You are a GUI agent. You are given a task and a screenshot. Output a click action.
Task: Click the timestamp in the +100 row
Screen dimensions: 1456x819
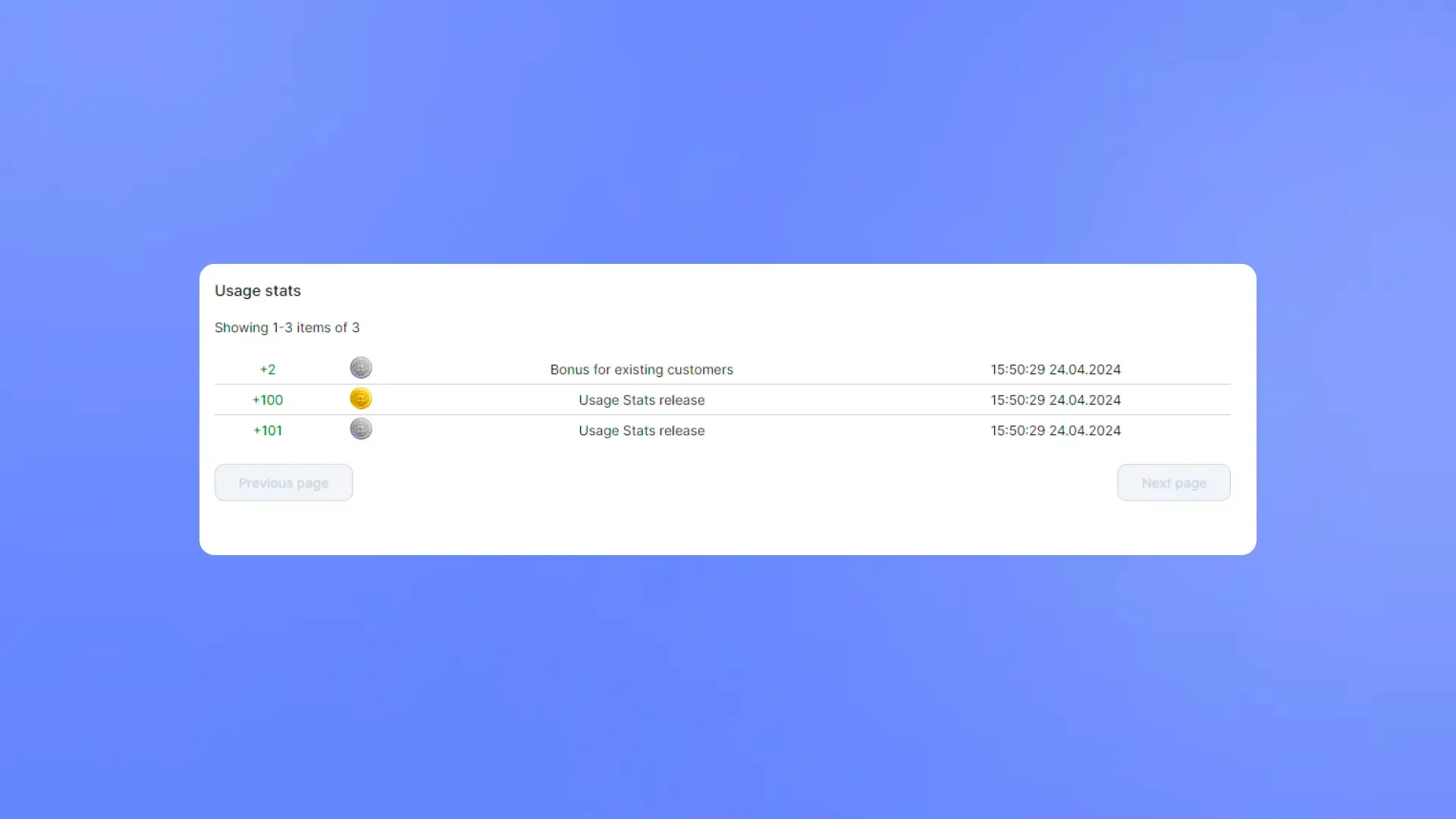tap(1056, 400)
